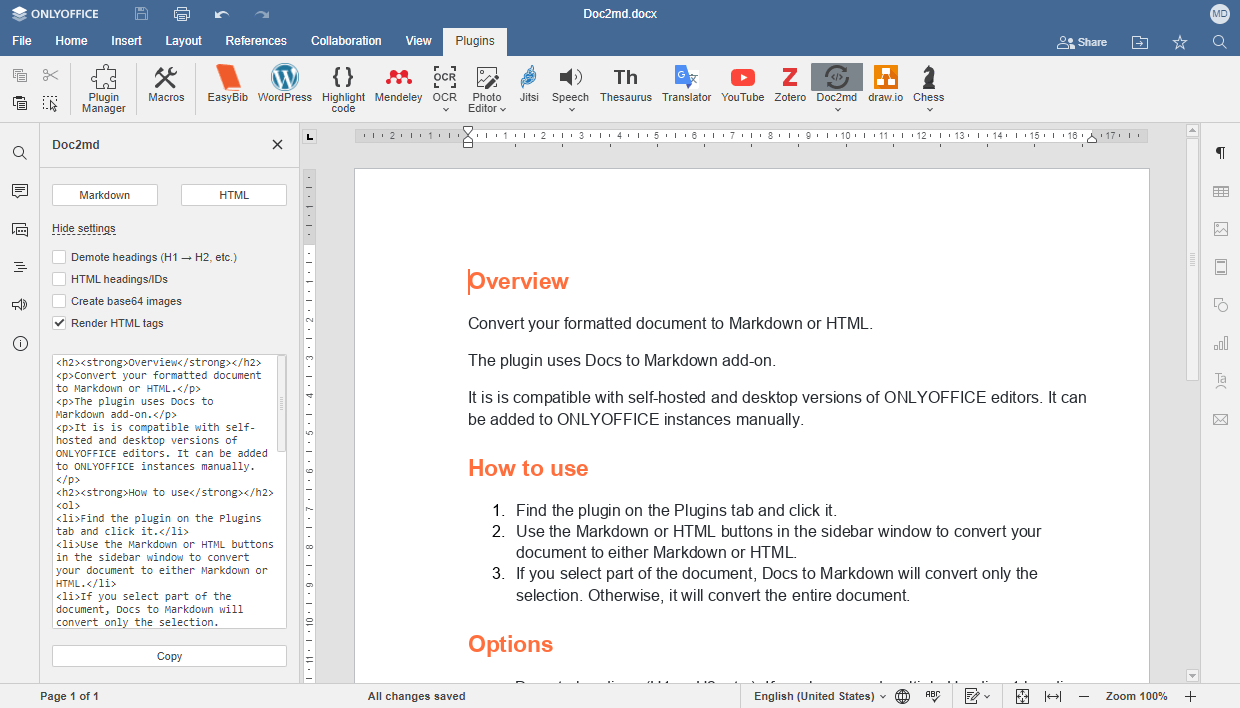Viewport: 1240px width, 708px height.
Task: Open Shape settings in right sidebar
Action: (1221, 305)
